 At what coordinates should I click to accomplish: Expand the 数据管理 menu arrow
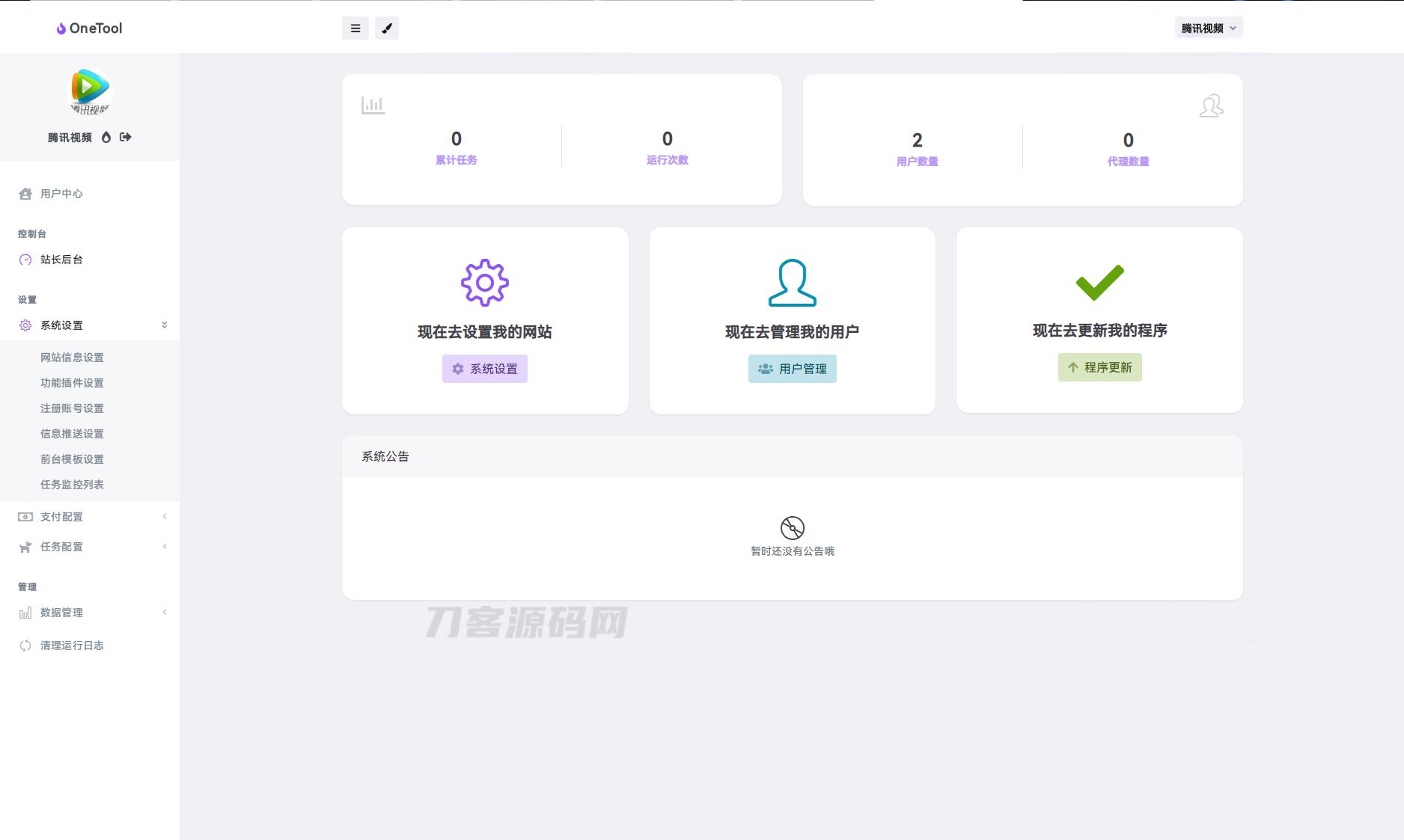click(165, 613)
